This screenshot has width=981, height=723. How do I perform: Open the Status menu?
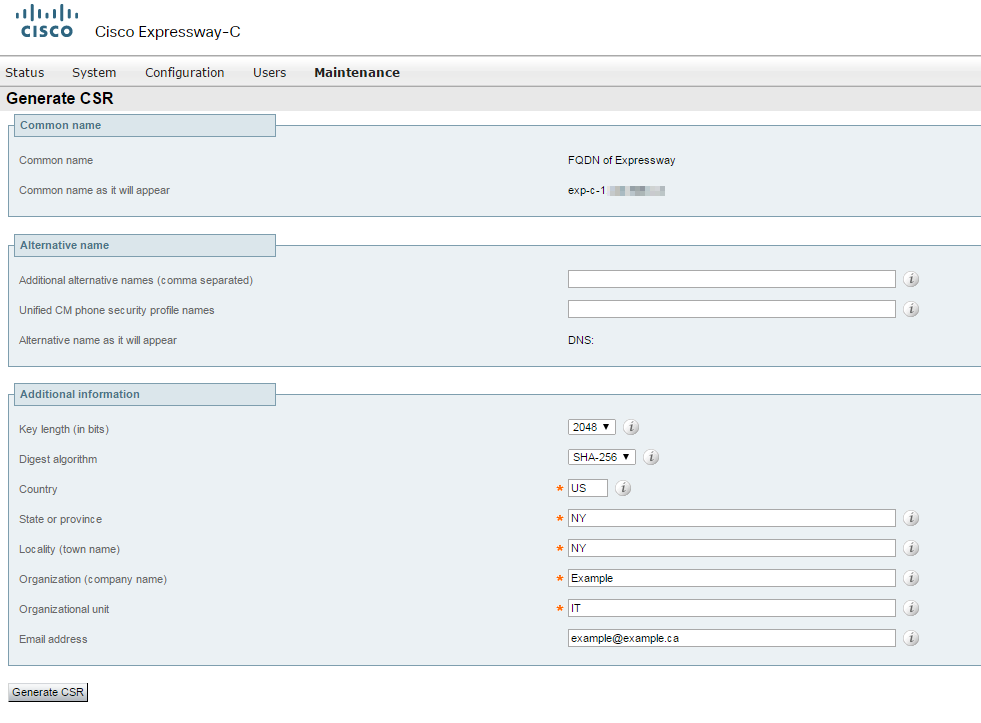(x=25, y=73)
